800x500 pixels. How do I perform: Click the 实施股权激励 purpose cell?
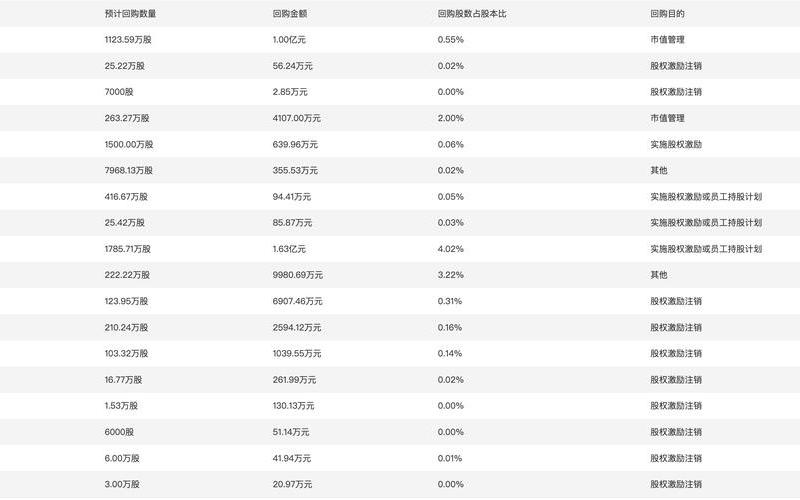coord(676,144)
